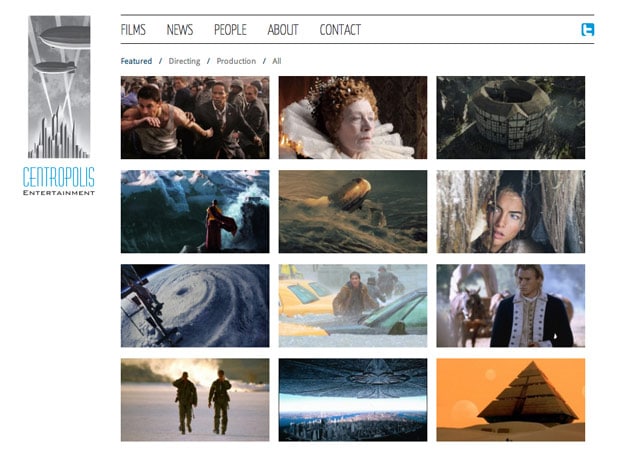Viewport: 620px width, 450px height.
Task: Open thumbnail of men running in crowd
Action: 195,117
